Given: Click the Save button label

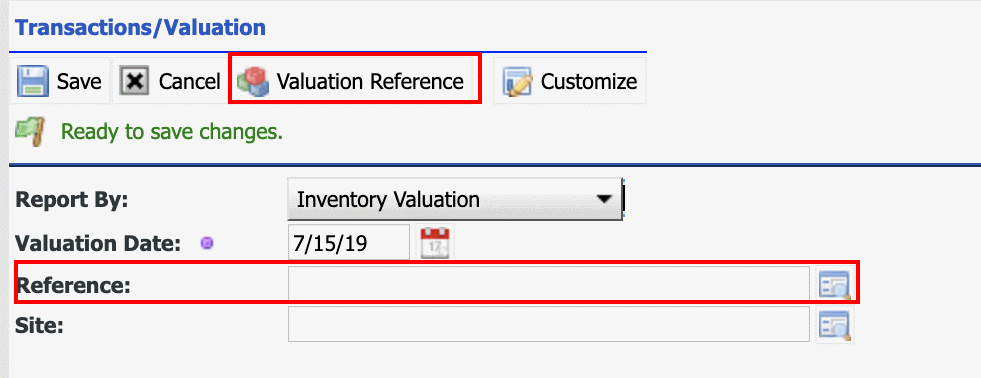Looking at the screenshot, I should 79,82.
